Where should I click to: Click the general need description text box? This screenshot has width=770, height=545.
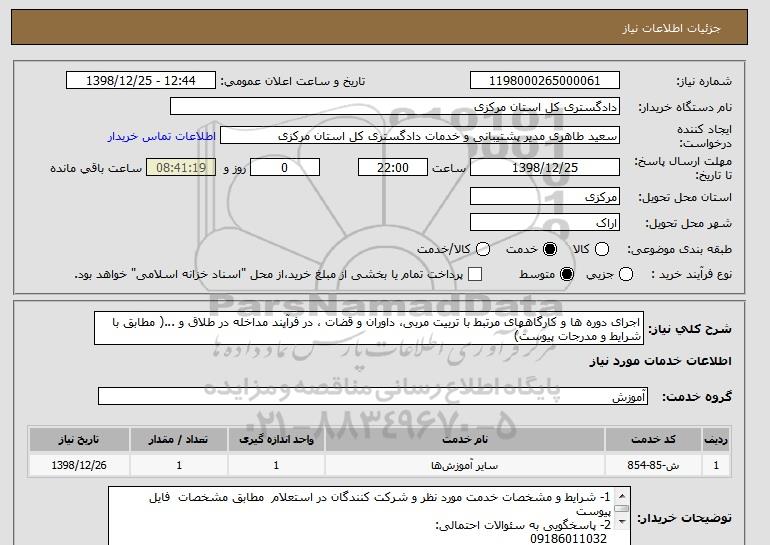click(369, 328)
